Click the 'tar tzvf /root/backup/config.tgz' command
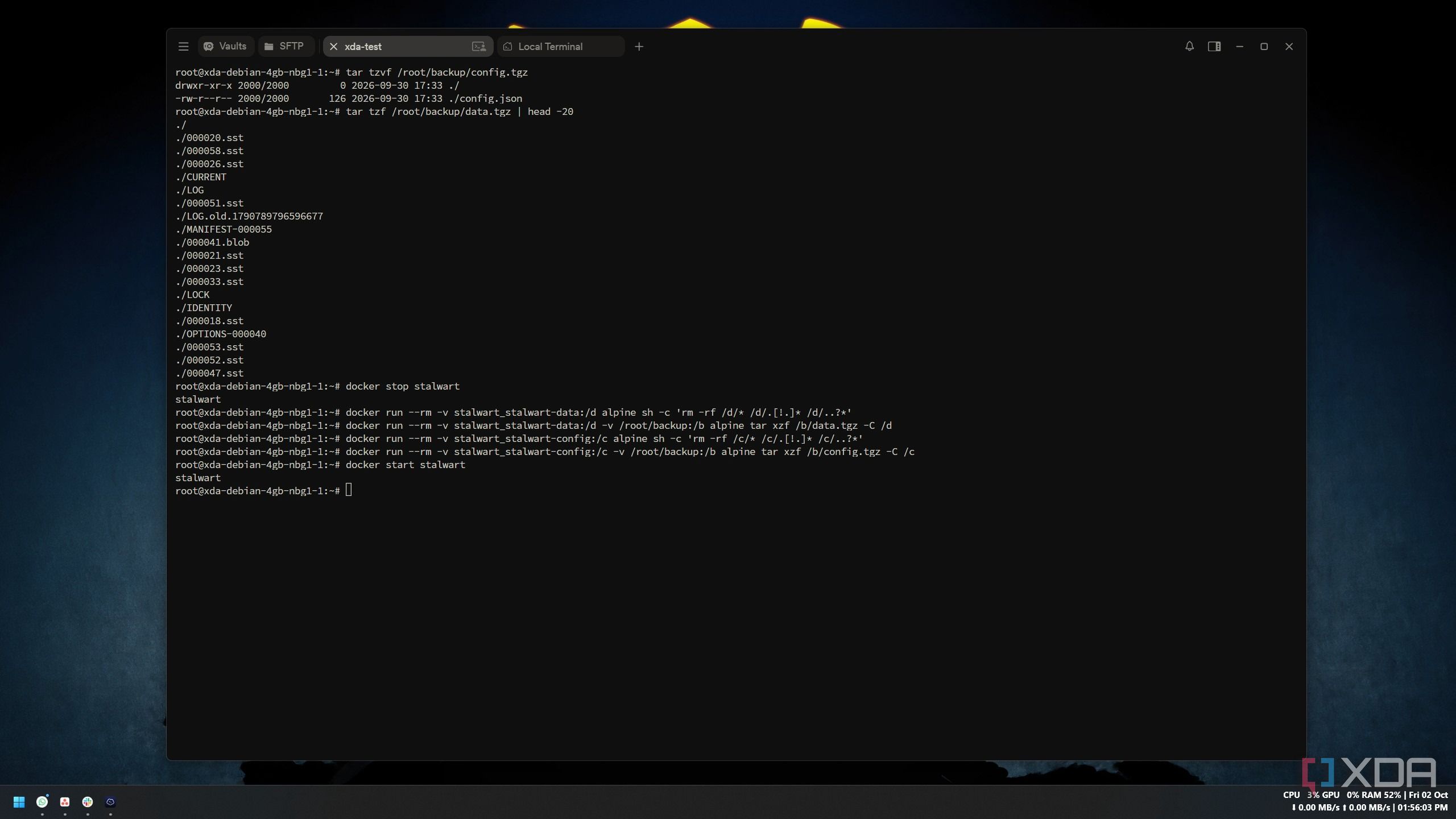The image size is (1456, 819). 437,72
